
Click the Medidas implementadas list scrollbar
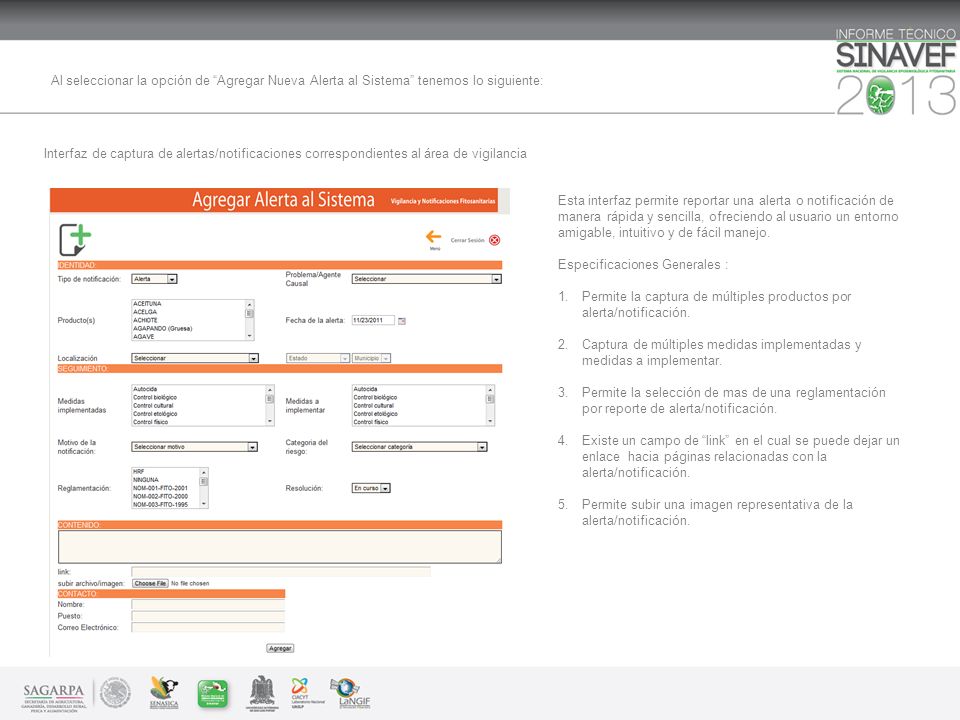(269, 405)
